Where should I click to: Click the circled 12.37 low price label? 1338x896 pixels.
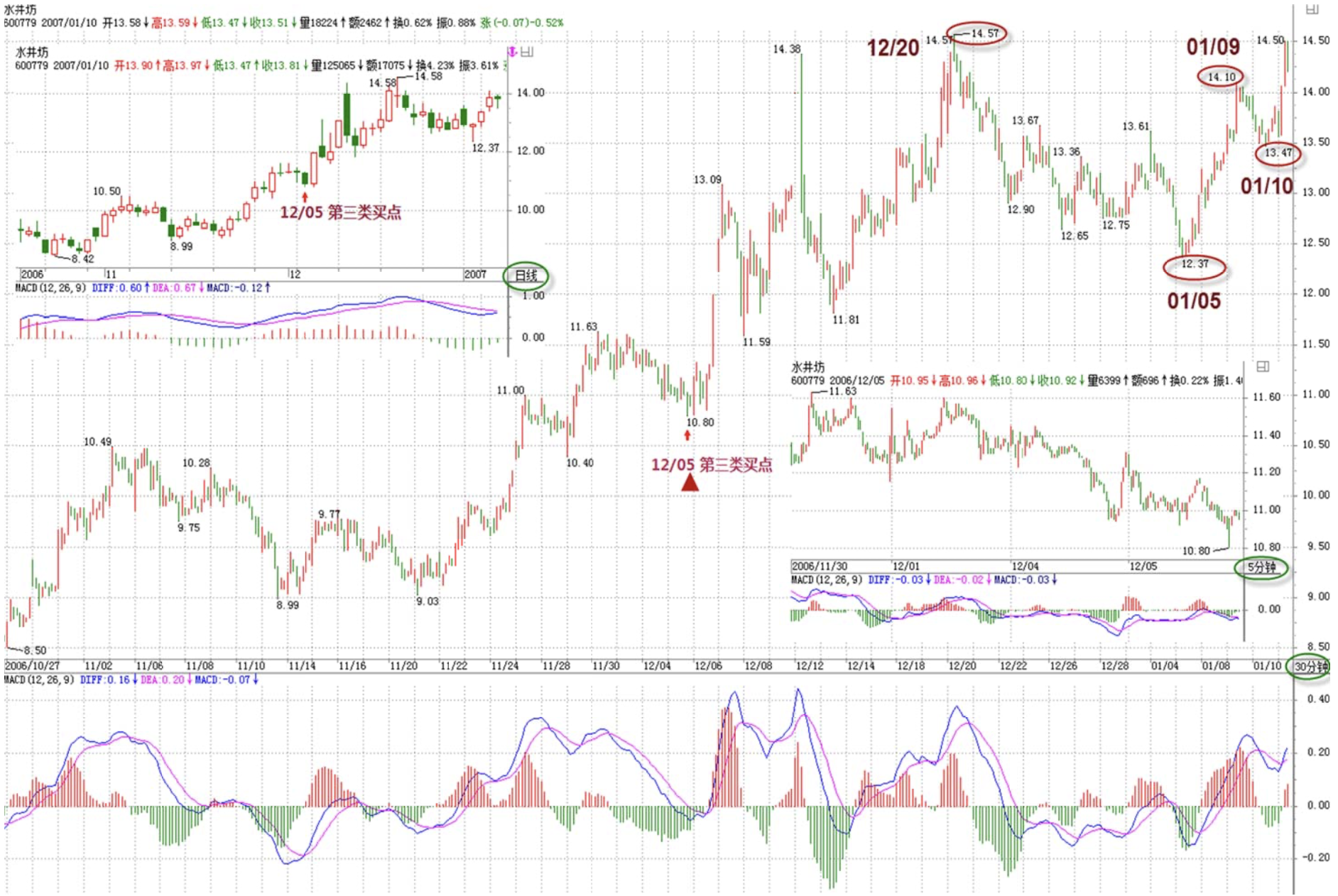1194,264
